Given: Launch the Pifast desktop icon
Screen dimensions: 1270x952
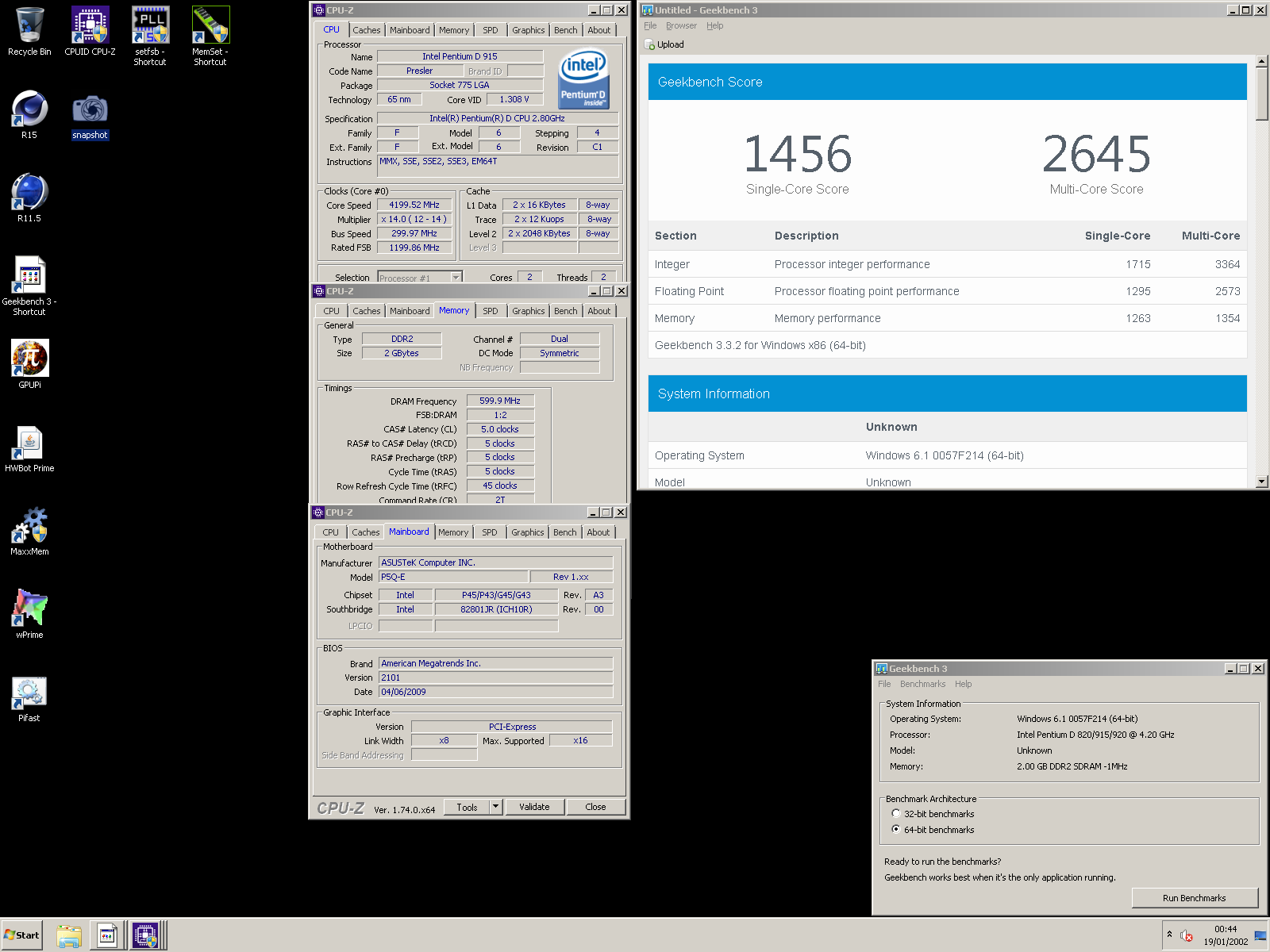Looking at the screenshot, I should click(29, 698).
